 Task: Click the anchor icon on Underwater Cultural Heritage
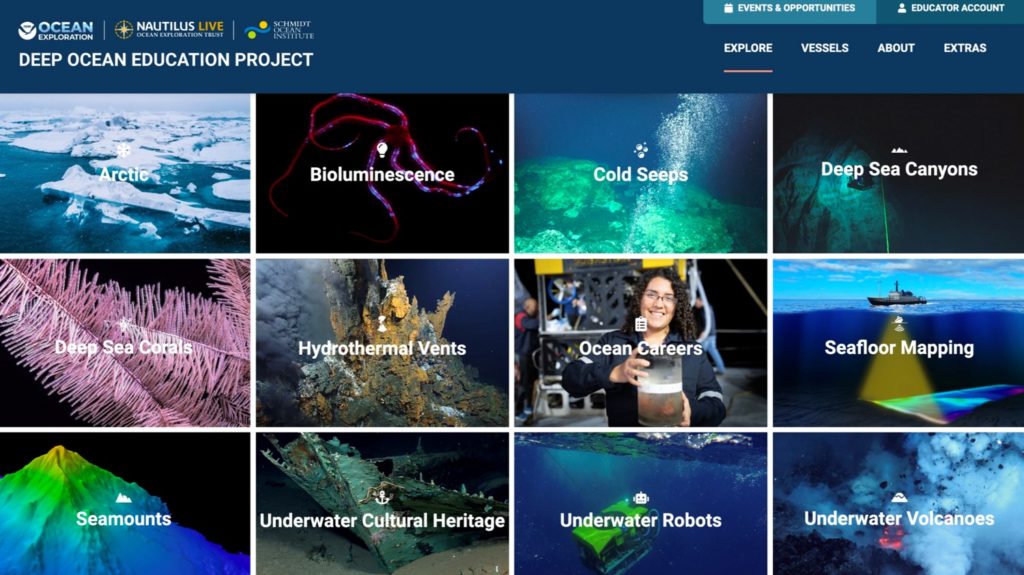point(382,497)
